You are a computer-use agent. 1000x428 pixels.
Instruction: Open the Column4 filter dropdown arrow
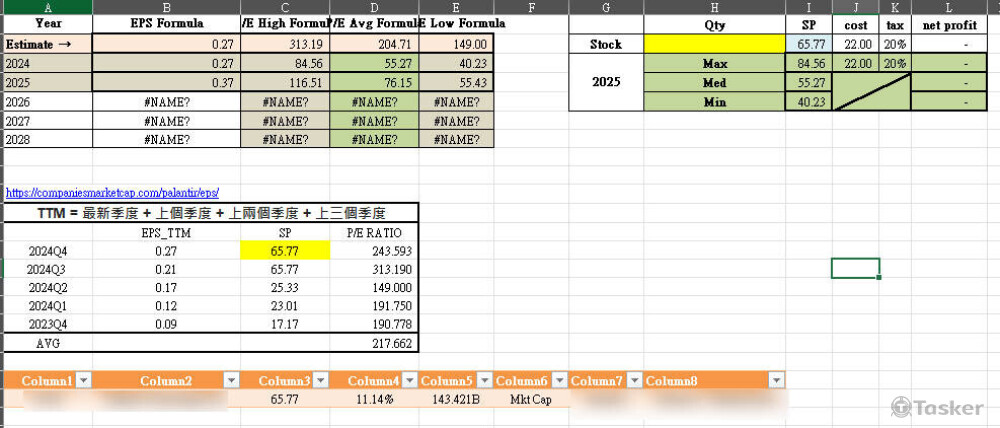pos(409,381)
